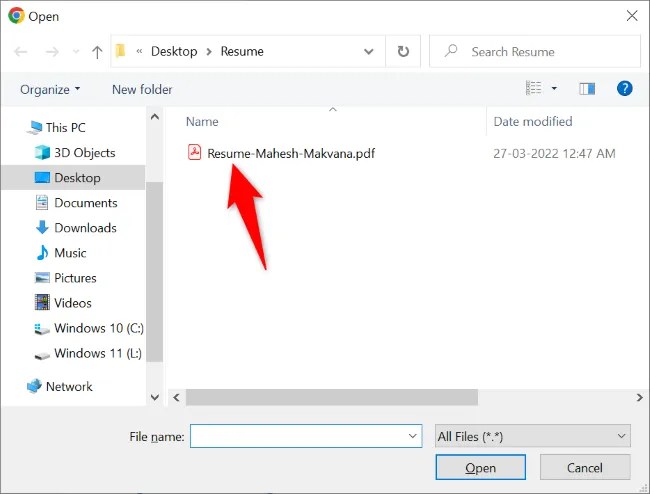Click the Videos filmstrip icon
Image resolution: width=650 pixels, height=494 pixels.
(x=42, y=303)
